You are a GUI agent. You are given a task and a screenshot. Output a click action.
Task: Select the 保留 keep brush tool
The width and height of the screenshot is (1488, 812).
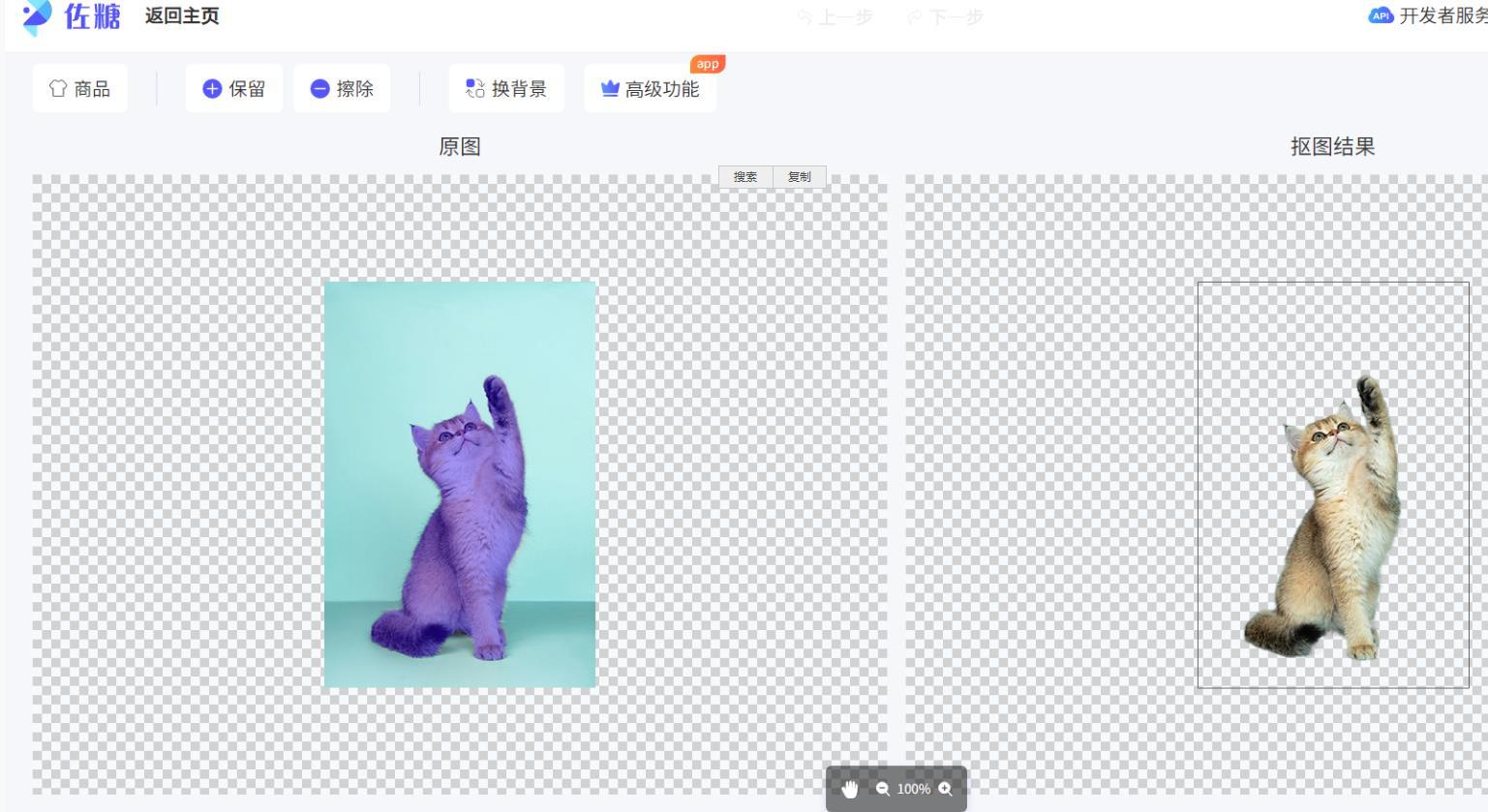point(234,88)
